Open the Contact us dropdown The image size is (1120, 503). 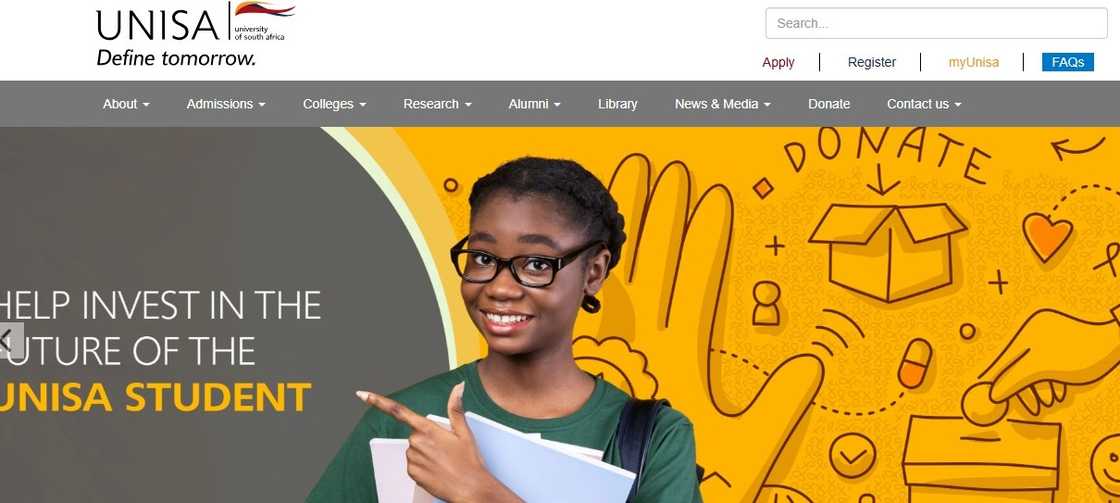[924, 104]
